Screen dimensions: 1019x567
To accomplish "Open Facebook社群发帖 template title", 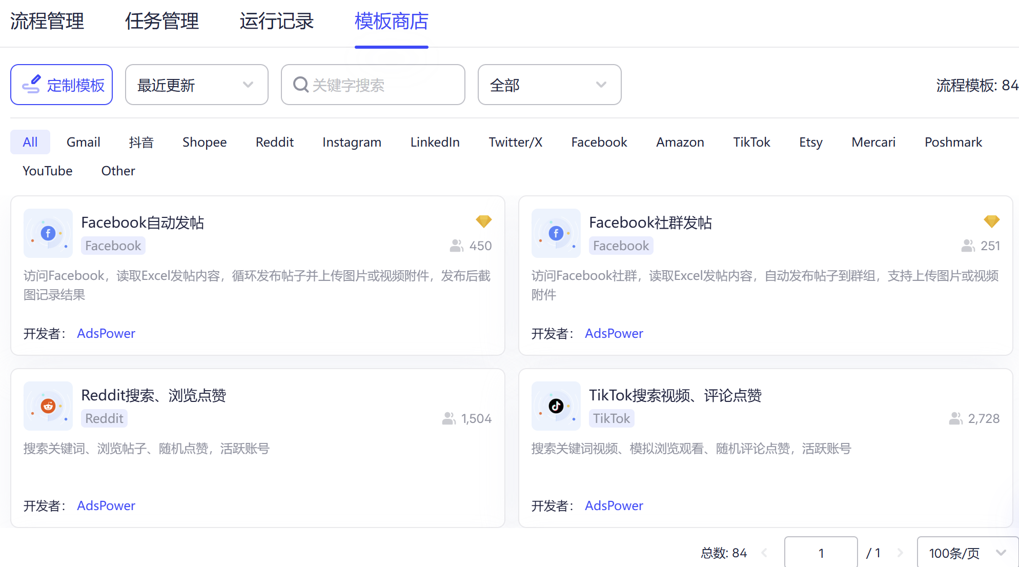I will (x=650, y=222).
